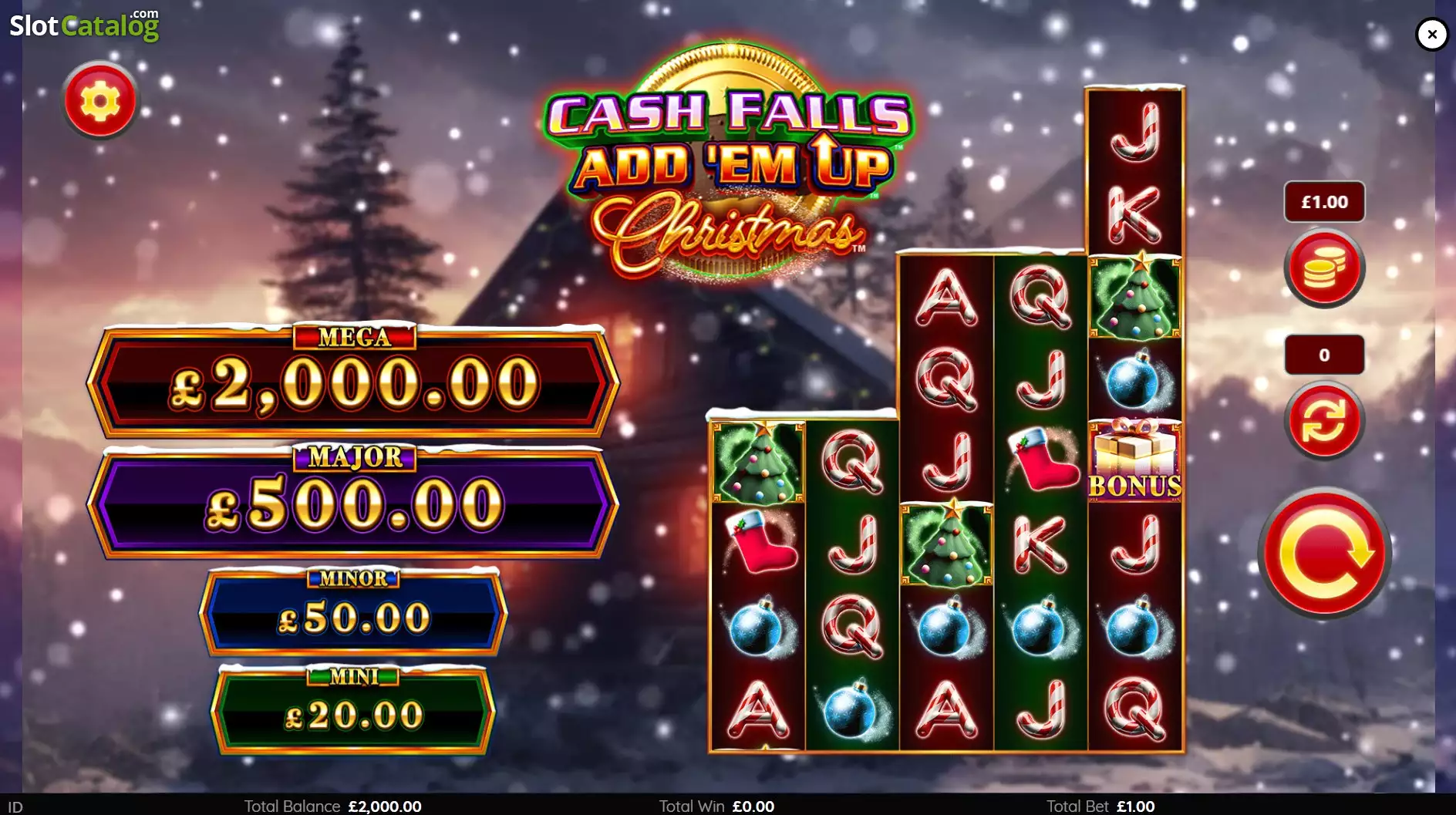Click the Mega £2,000.00 jackpot panel
The image size is (1456, 815).
pyautogui.click(x=352, y=379)
